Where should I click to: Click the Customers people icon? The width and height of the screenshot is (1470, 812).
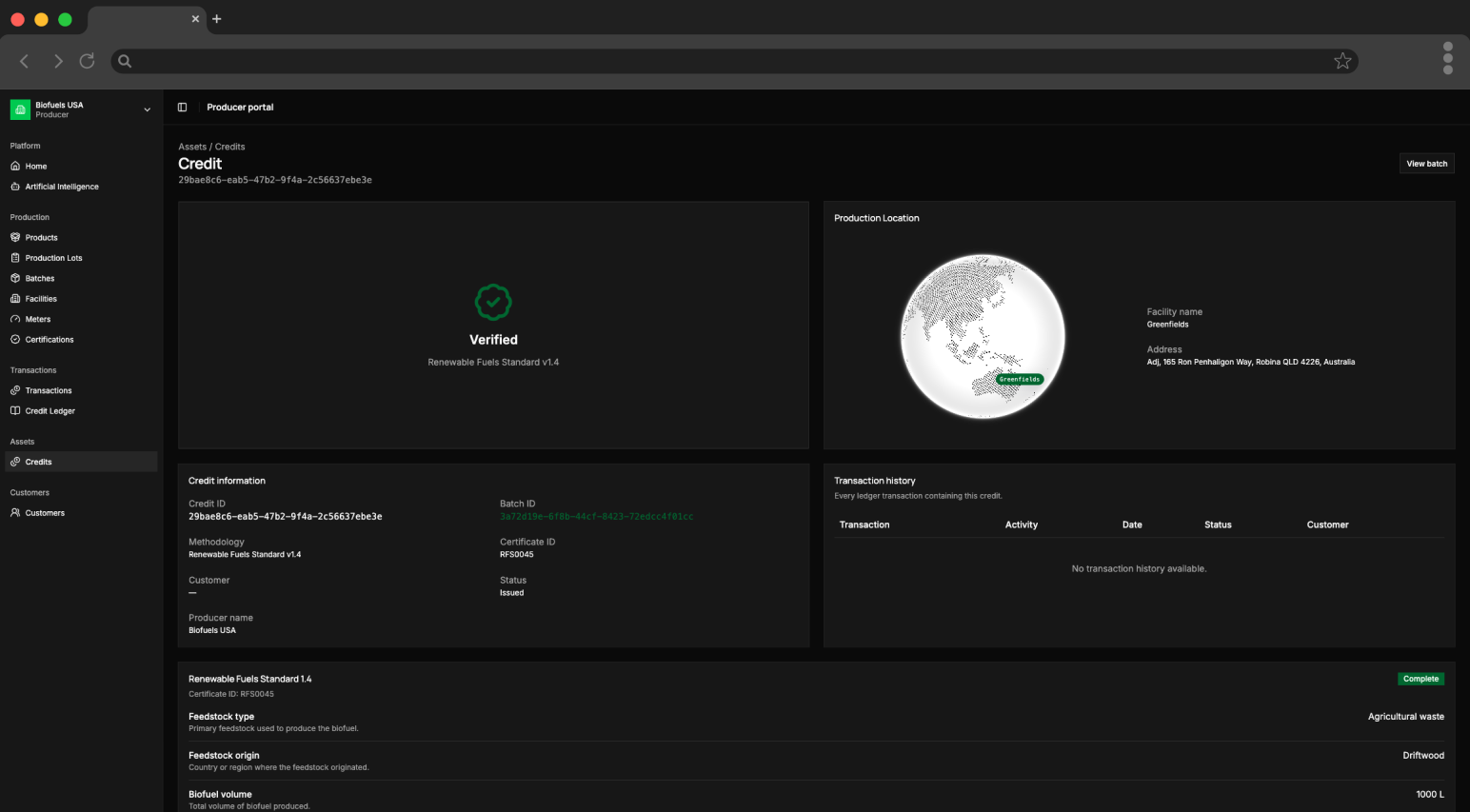pos(15,513)
